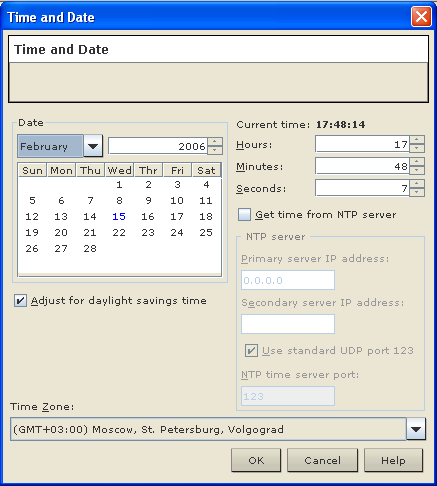
Task: Click the OK button
Action: tap(256, 460)
